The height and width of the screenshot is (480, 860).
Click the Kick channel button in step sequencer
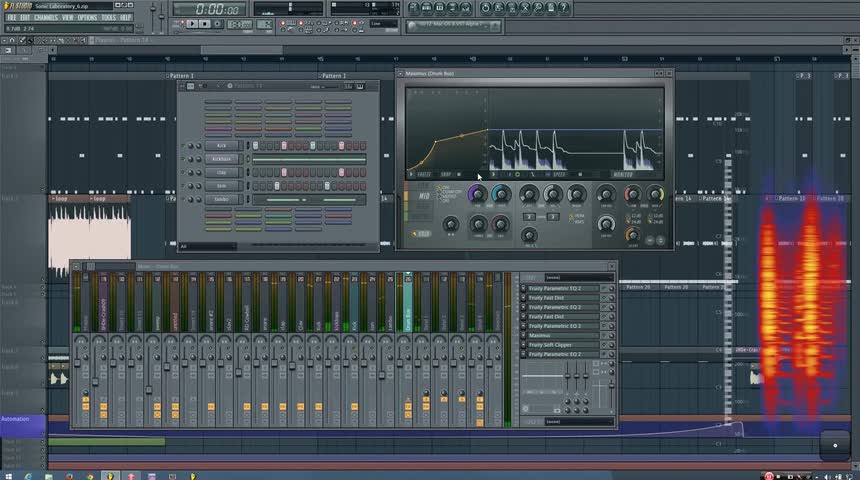[x=223, y=146]
